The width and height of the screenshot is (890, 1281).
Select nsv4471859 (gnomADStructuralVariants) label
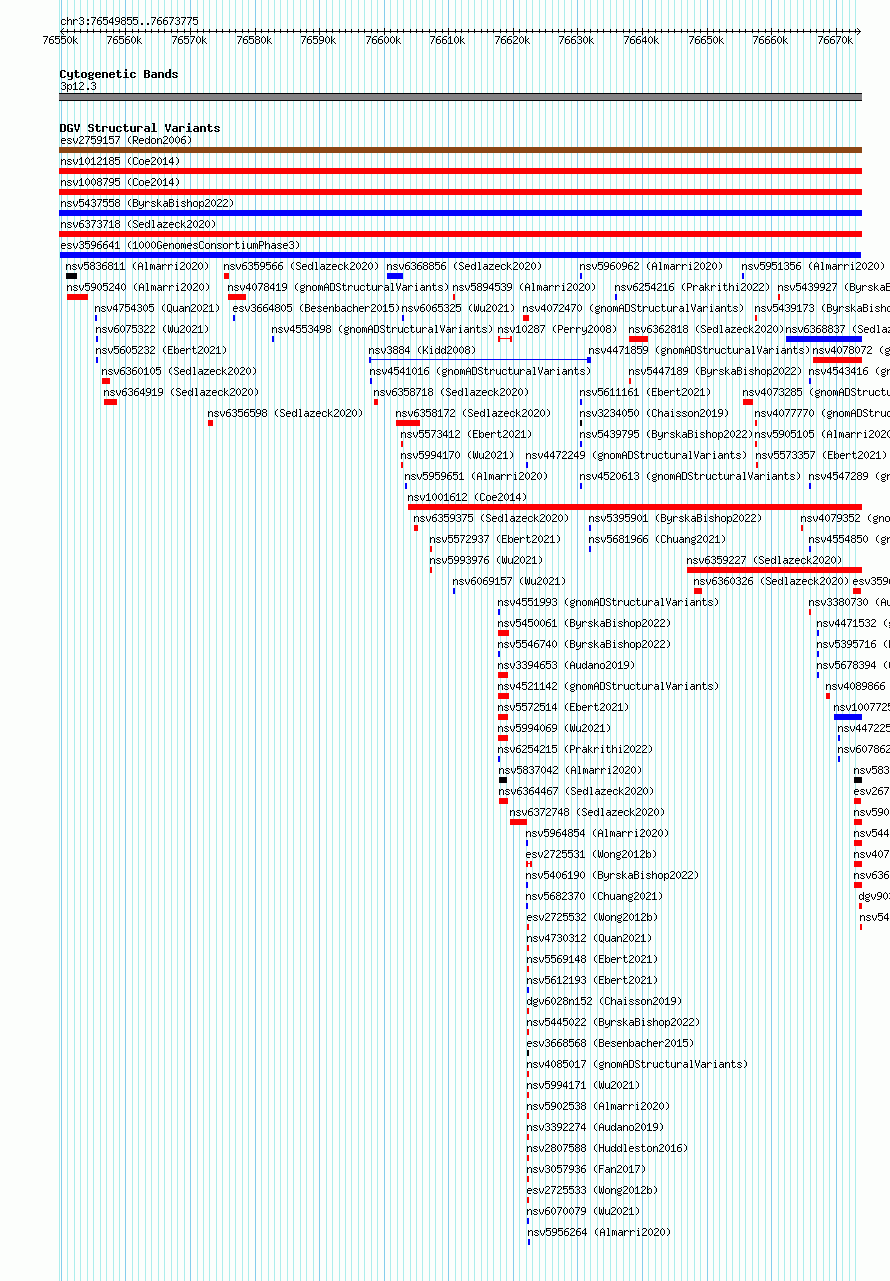[699, 350]
